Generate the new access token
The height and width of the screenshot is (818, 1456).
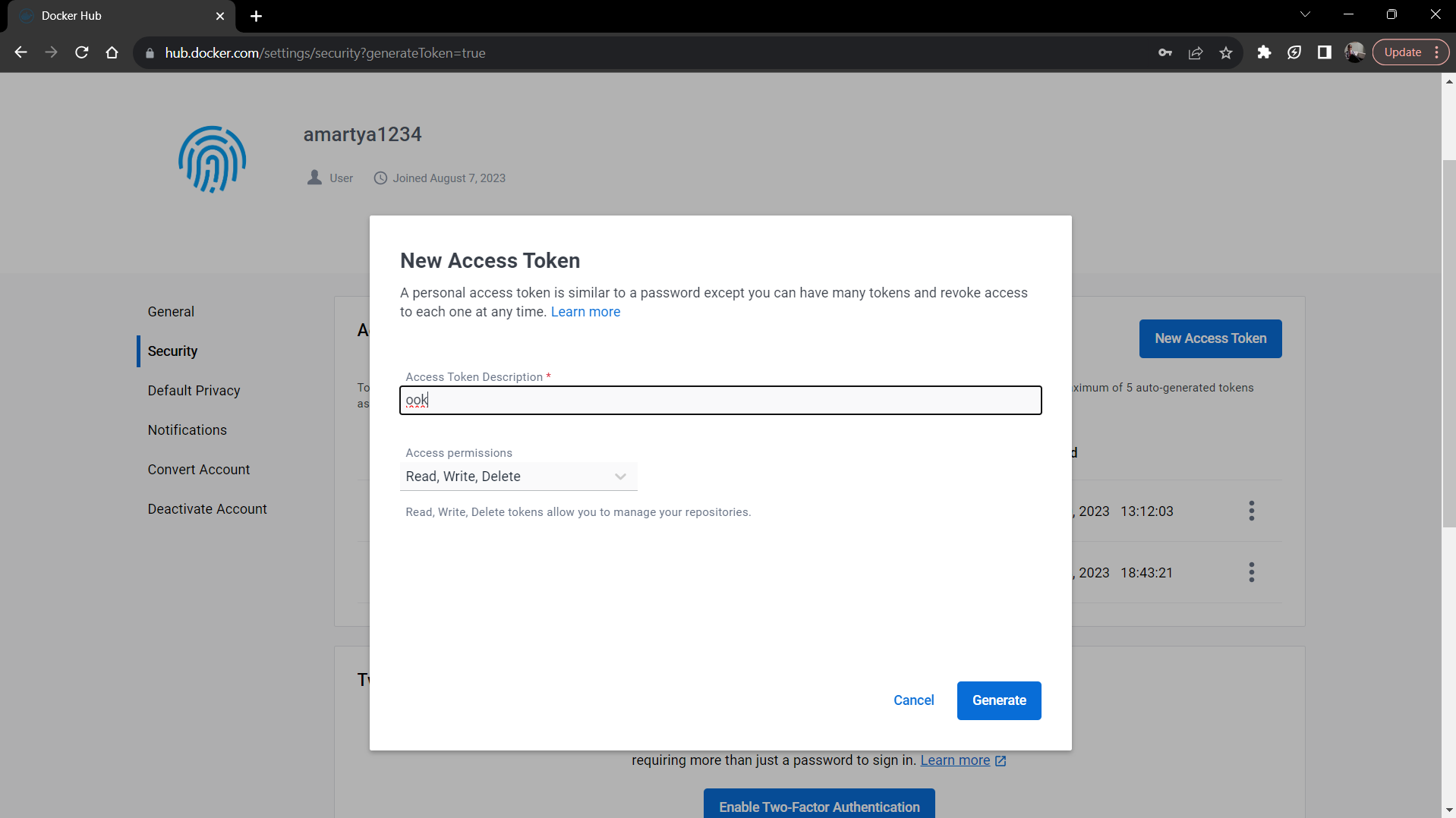(x=999, y=700)
